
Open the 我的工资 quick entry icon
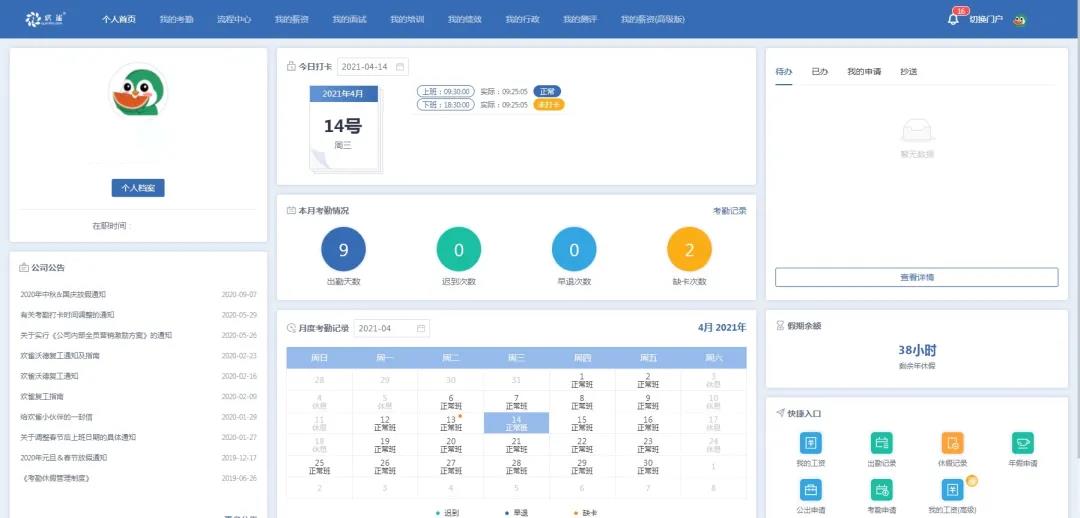[810, 443]
